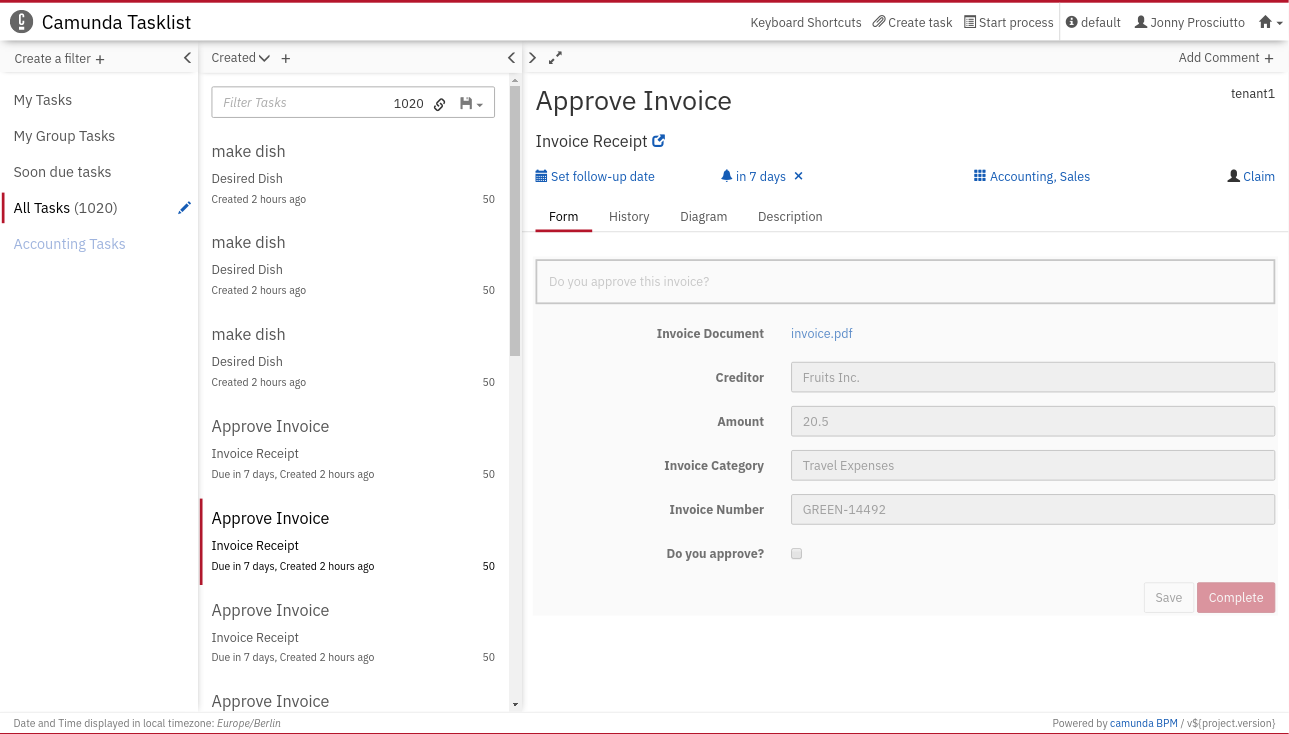
Task: Open the Create task paperclip link
Action: tap(912, 22)
